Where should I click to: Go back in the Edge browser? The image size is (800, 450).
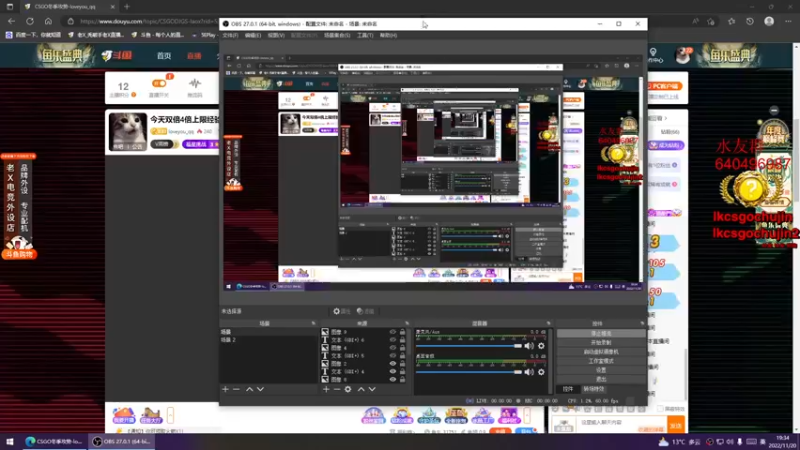tap(12, 21)
